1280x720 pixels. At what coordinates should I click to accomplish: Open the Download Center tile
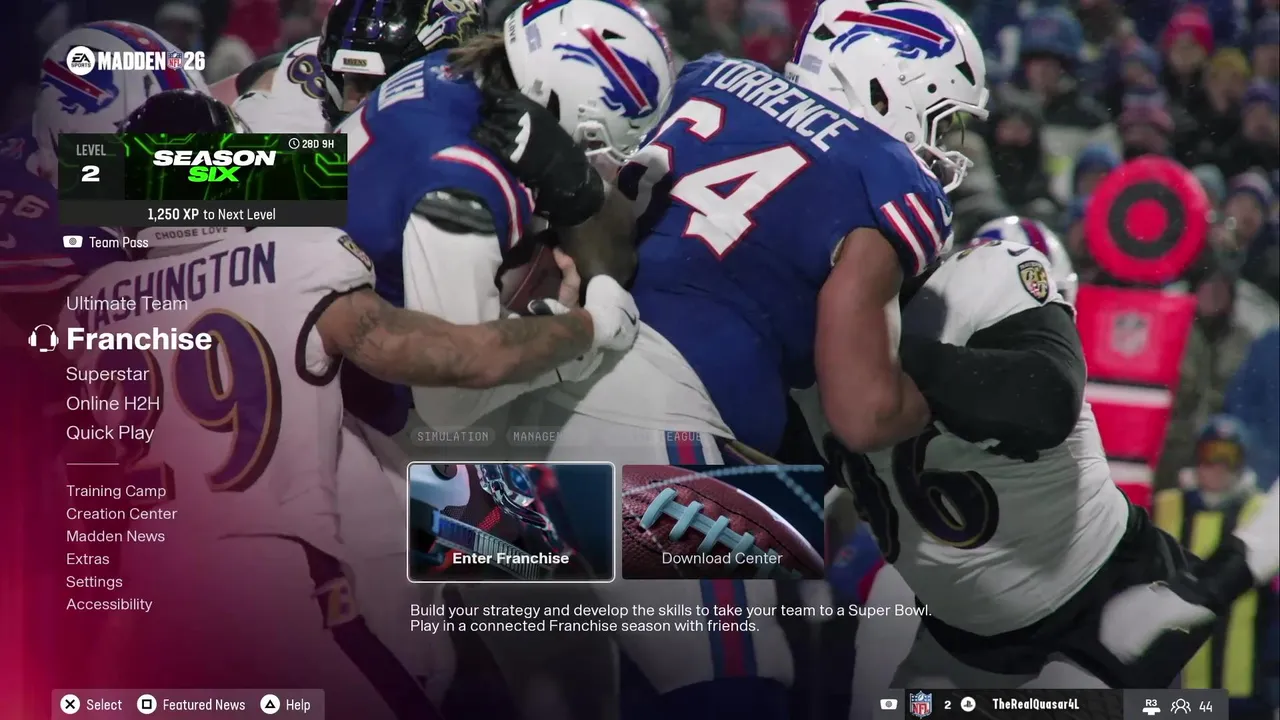[x=723, y=522]
